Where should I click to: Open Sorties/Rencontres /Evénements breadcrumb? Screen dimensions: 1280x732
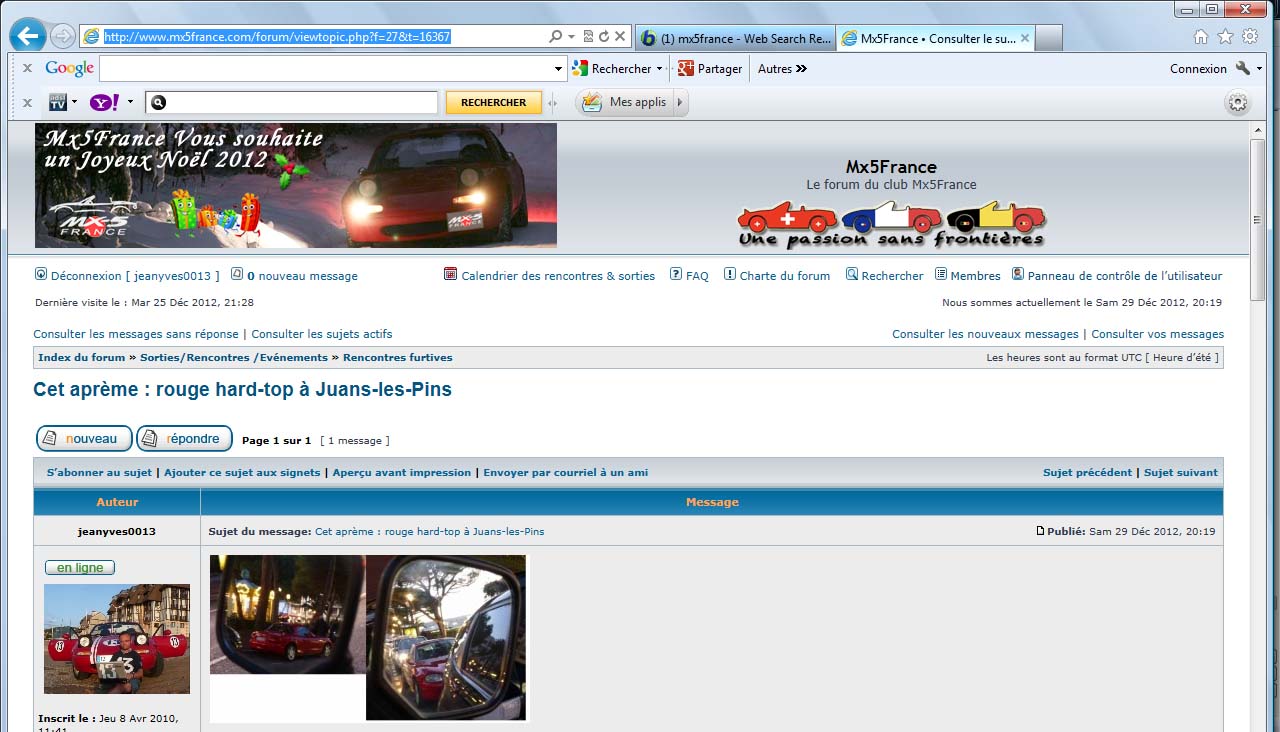point(234,357)
